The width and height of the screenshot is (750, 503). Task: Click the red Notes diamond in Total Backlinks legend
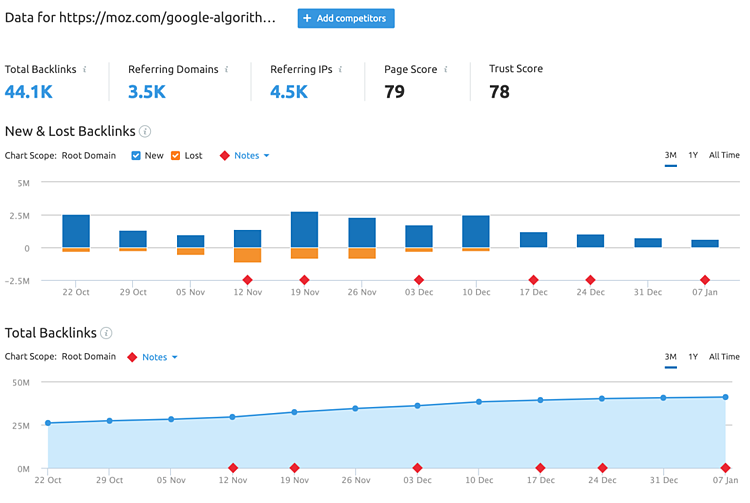point(132,357)
